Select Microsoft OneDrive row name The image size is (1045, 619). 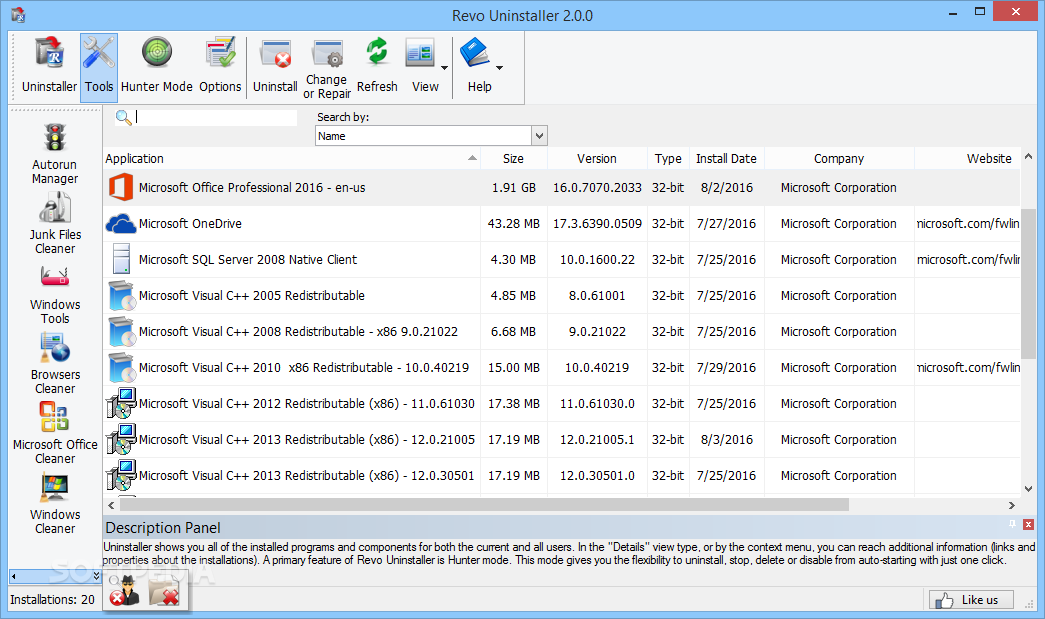tap(190, 224)
